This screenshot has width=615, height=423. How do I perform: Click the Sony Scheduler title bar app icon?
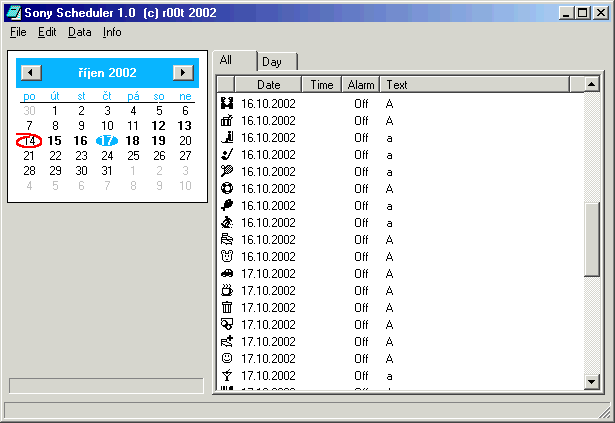(13, 13)
